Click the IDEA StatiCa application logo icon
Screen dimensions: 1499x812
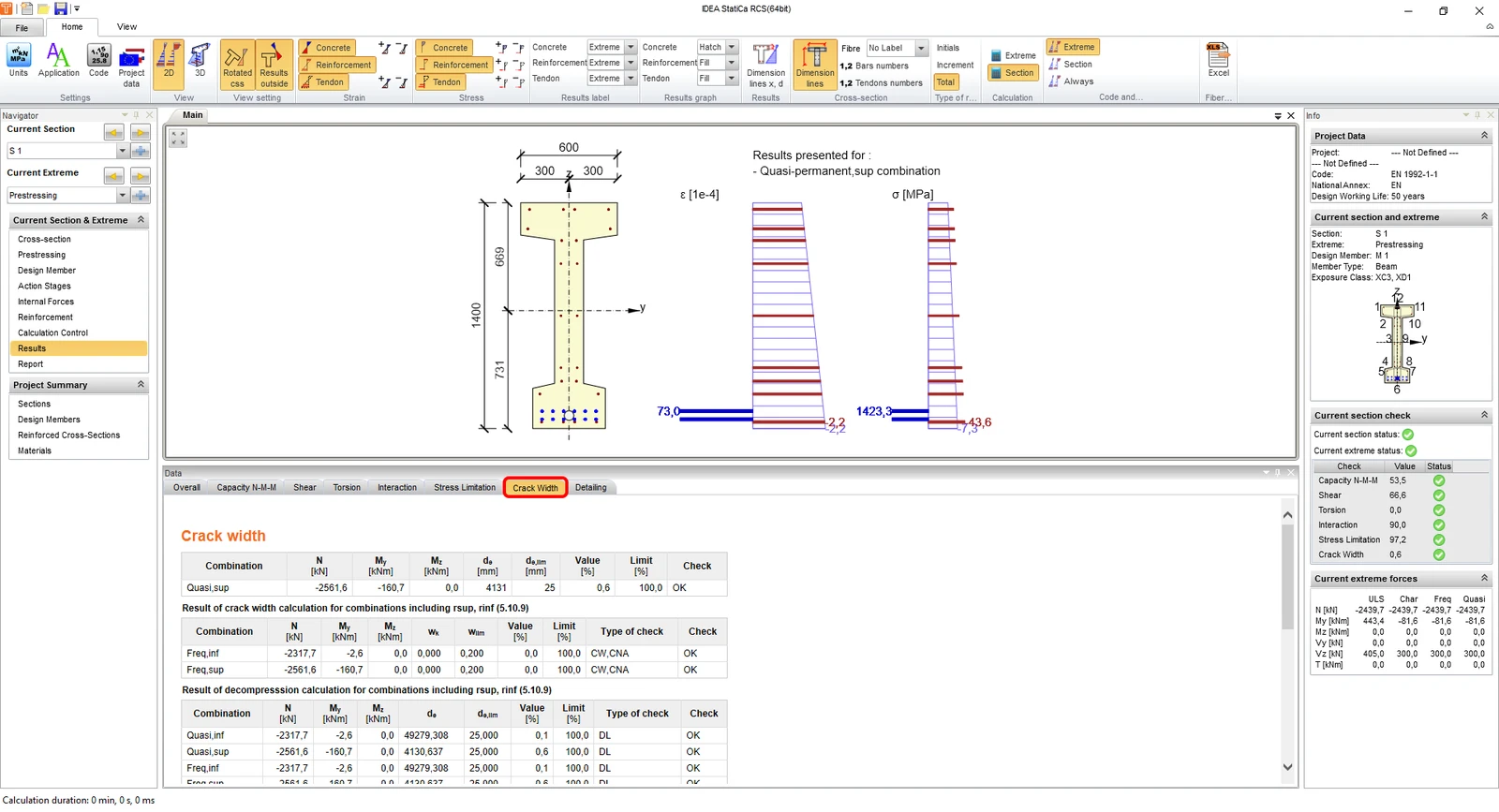tap(7, 8)
